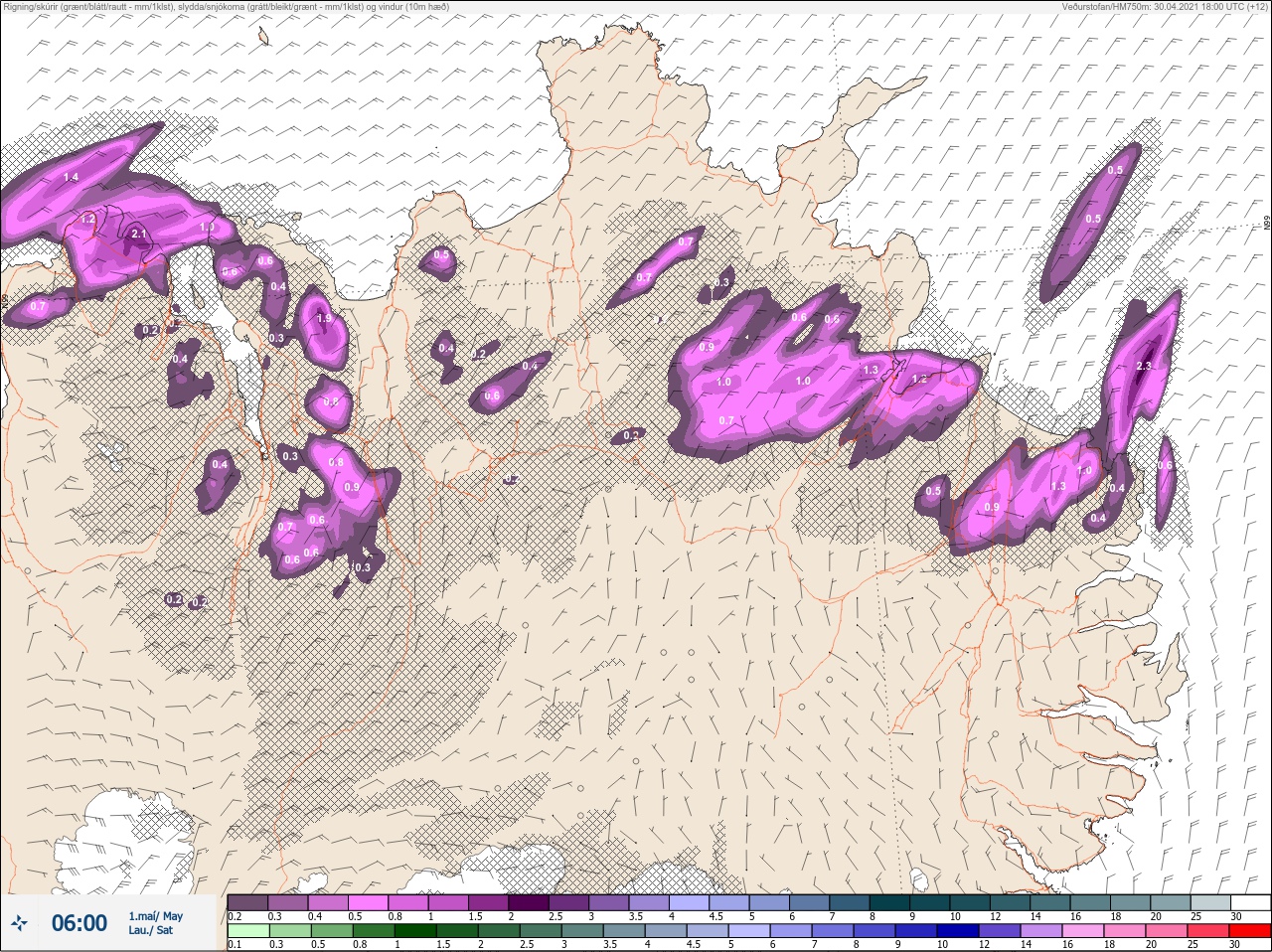Click the darkest purple 2 swatch in upper legend
Viewport: 1272px width, 952px height.
pyautogui.click(x=530, y=902)
